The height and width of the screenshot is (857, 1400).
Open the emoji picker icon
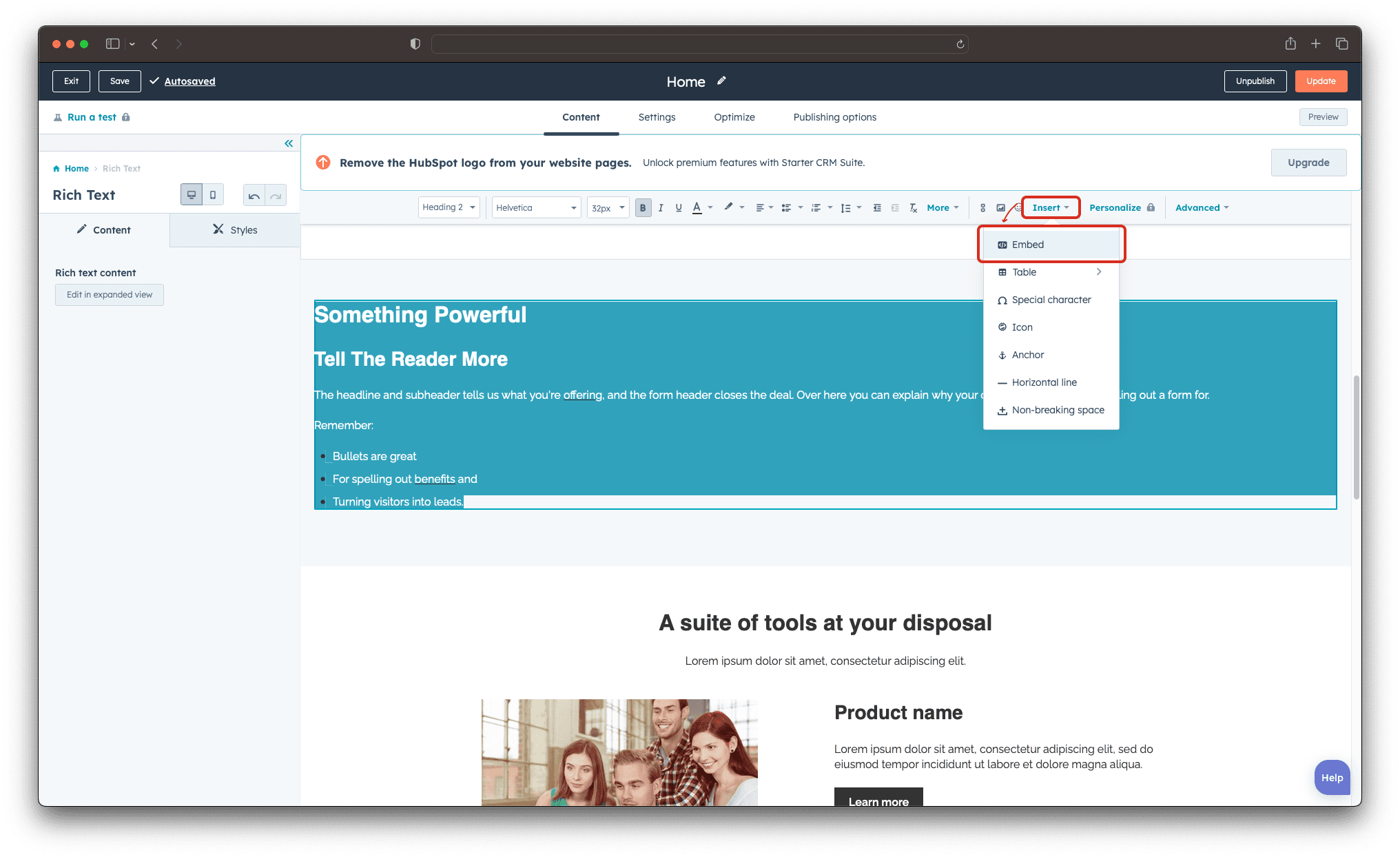click(1018, 207)
